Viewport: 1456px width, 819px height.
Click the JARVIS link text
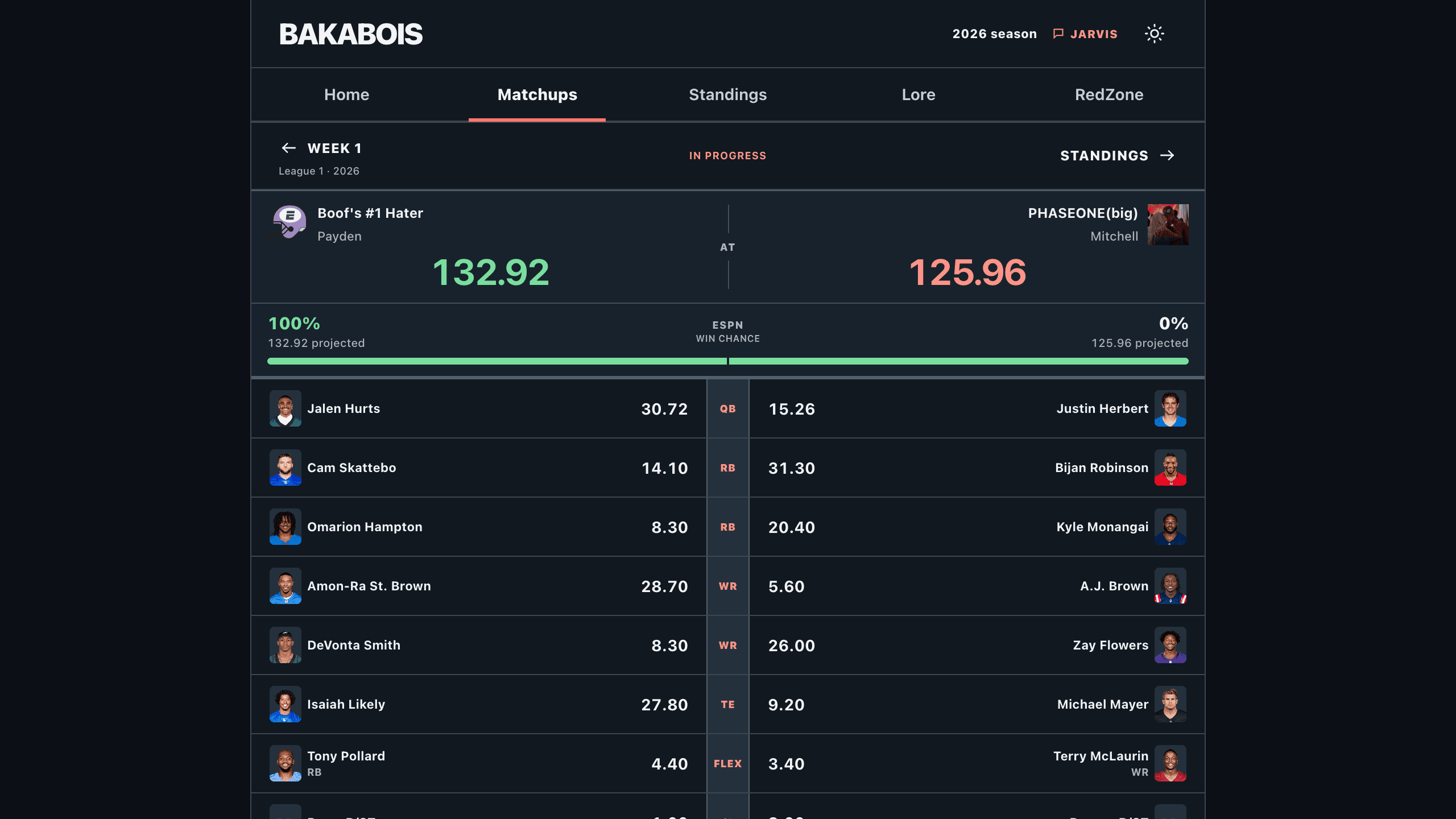[1094, 34]
